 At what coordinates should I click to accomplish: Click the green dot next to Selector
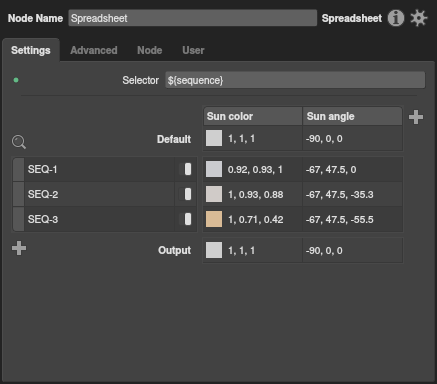point(16,80)
